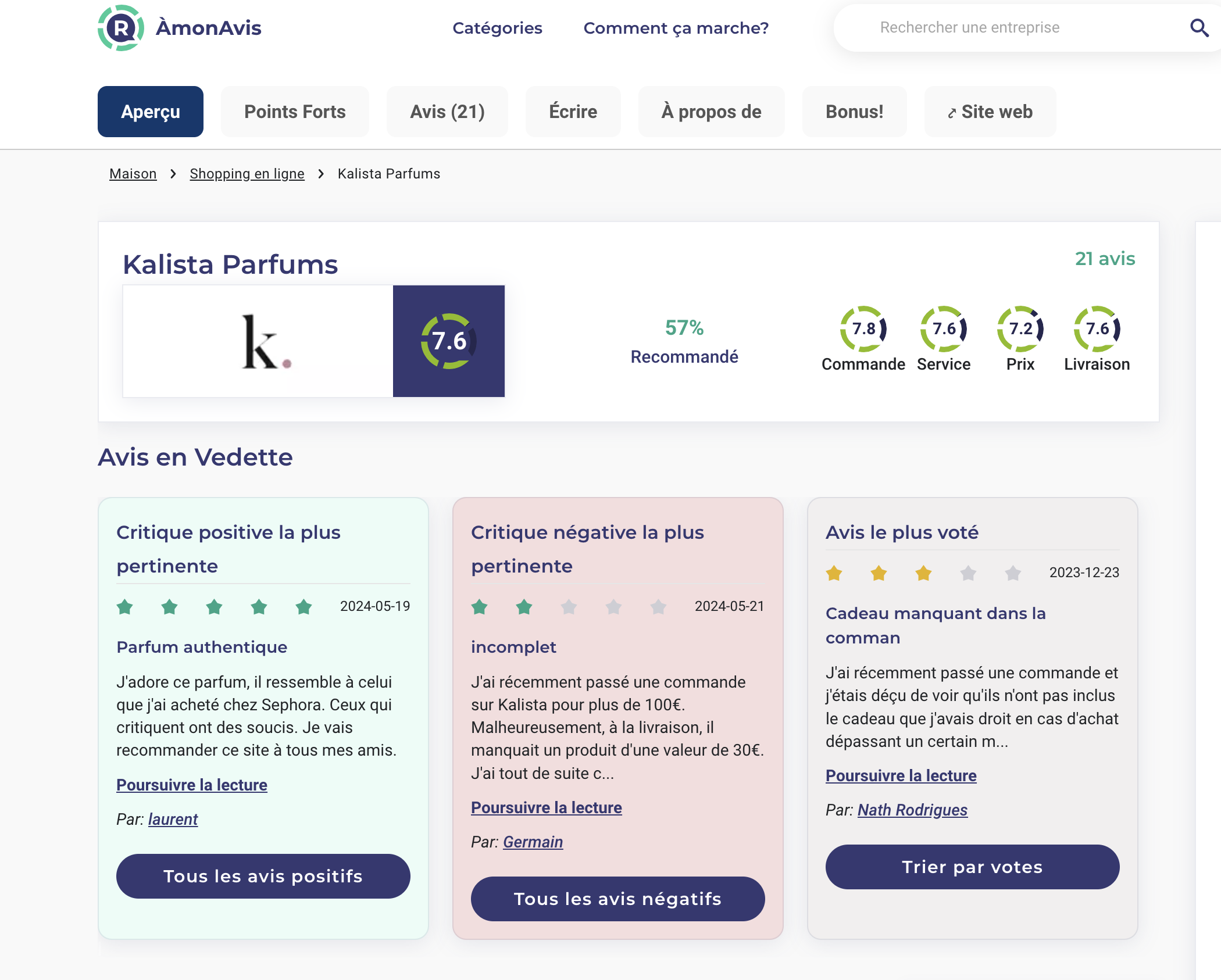Open Comment ça marche? page
Screen dimensions: 1221x980
(x=676, y=28)
